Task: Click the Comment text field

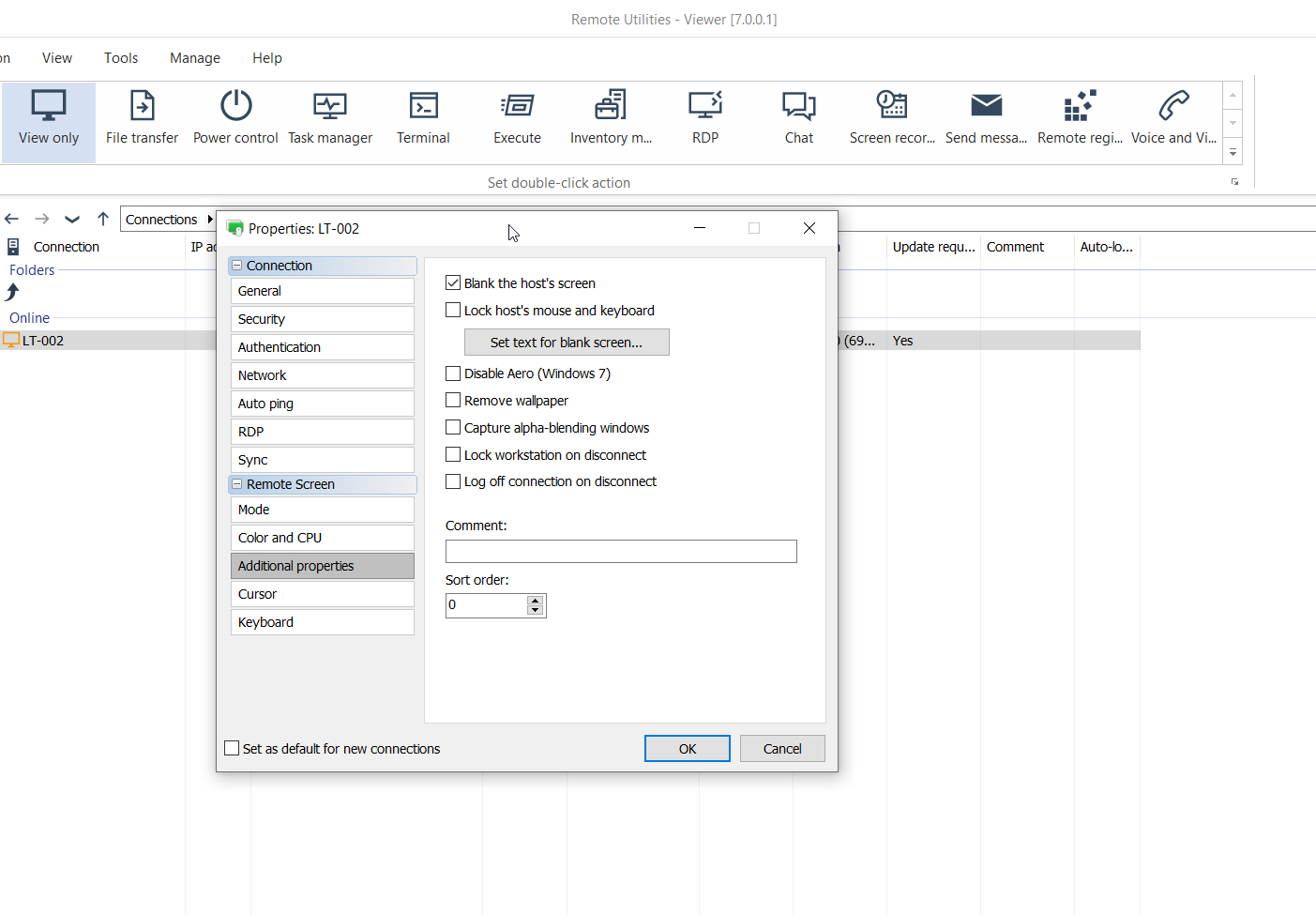Action: (621, 552)
